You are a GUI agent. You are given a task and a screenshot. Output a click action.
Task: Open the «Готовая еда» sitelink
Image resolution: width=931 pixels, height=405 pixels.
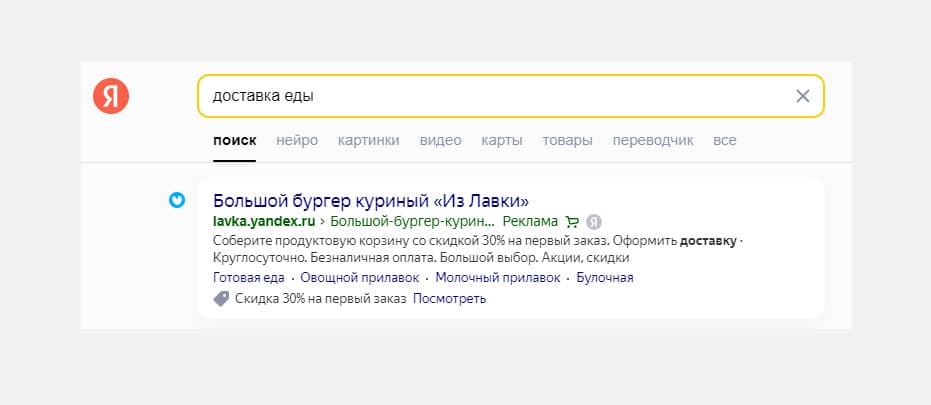pyautogui.click(x=249, y=278)
